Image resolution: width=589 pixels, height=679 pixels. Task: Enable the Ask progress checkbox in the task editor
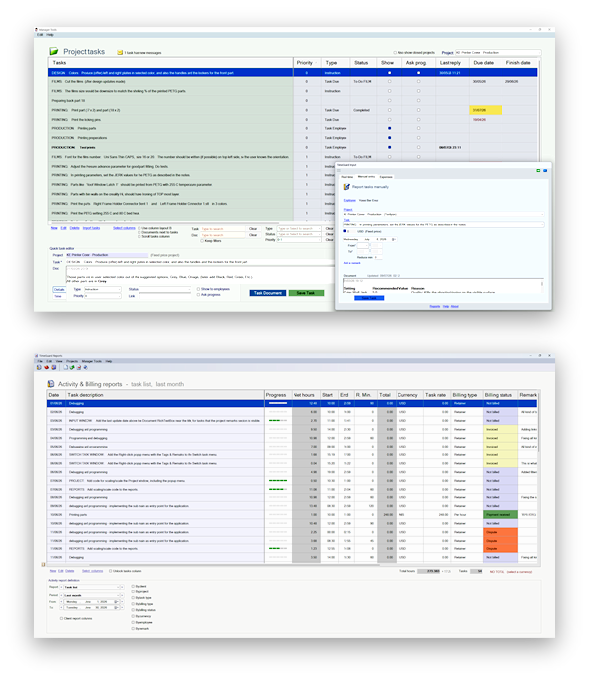coord(198,294)
